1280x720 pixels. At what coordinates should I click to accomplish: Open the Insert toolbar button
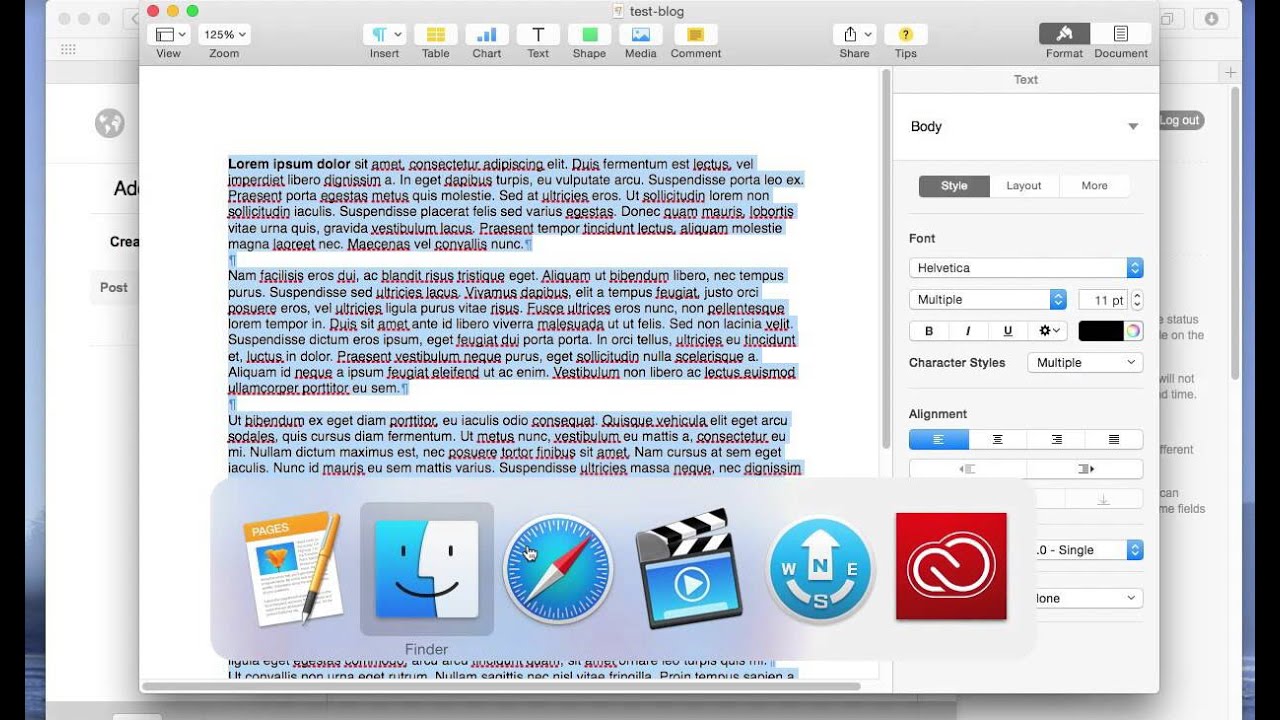[384, 35]
